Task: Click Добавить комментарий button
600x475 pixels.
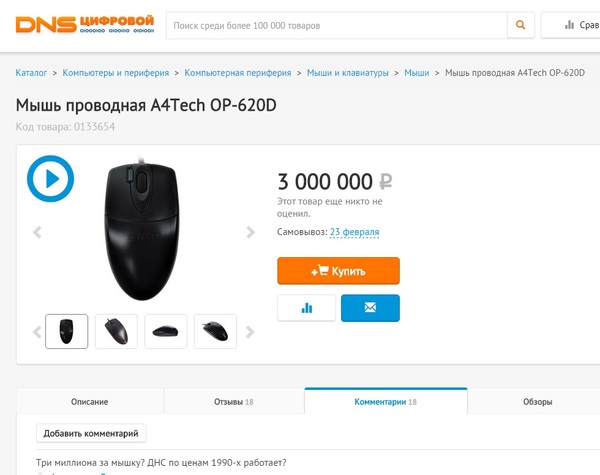Action: pyautogui.click(x=92, y=433)
